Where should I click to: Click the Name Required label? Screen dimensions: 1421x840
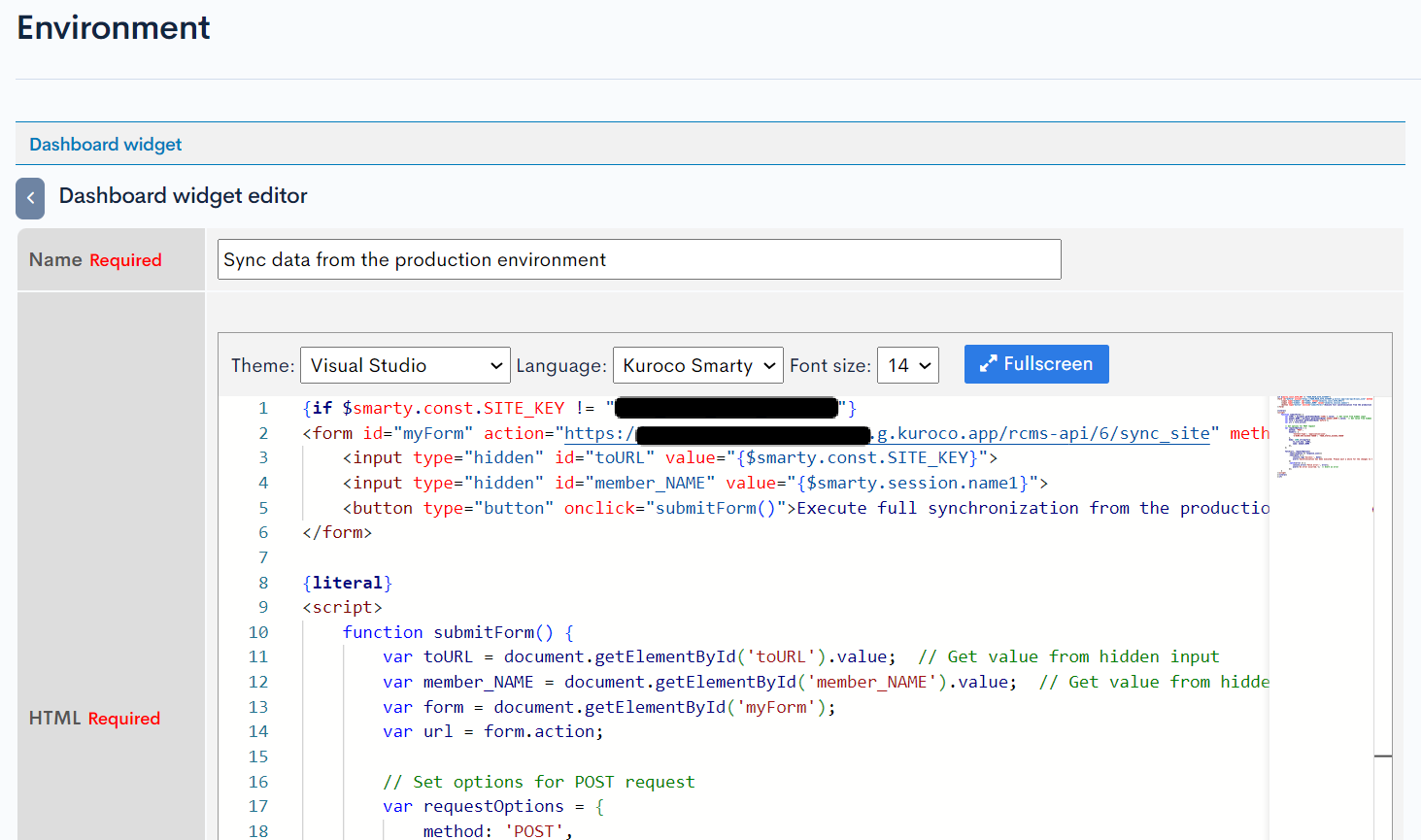[x=95, y=259]
